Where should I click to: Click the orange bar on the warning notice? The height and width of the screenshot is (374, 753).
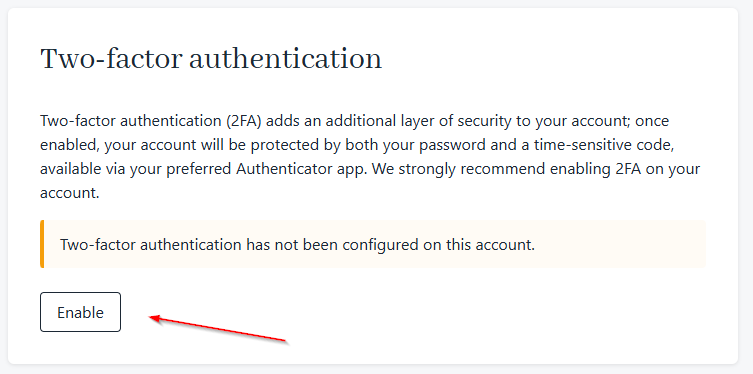tap(42, 244)
